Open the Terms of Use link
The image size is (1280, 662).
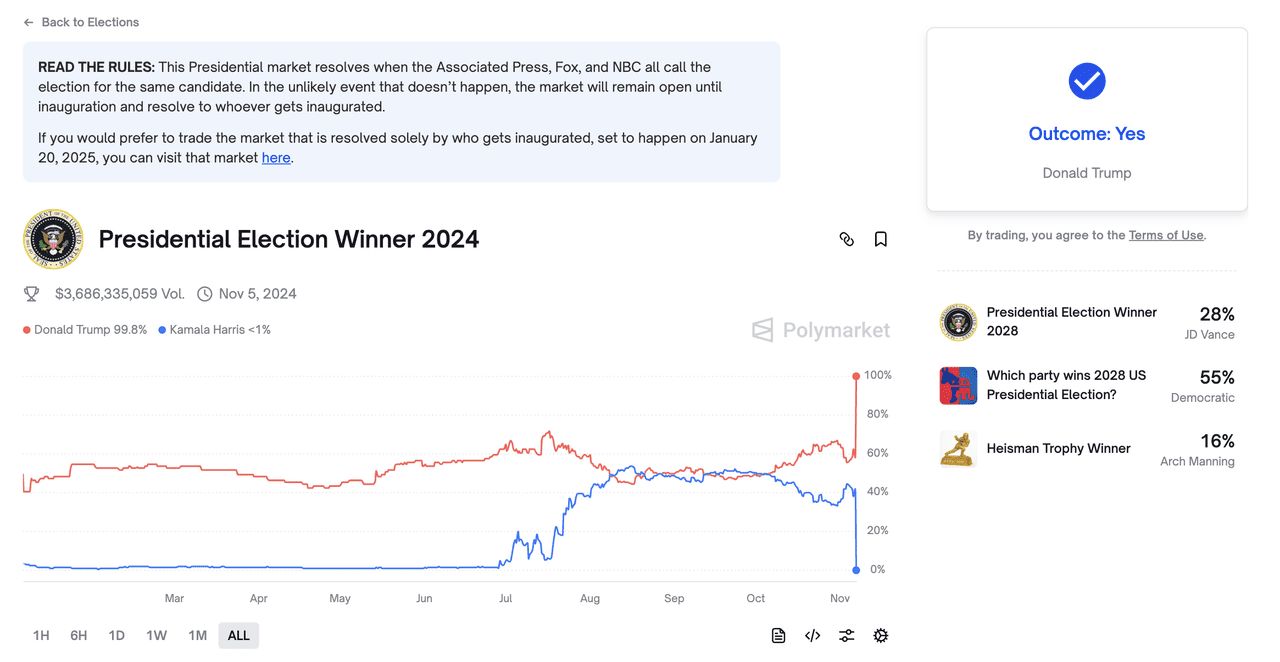(x=1166, y=235)
